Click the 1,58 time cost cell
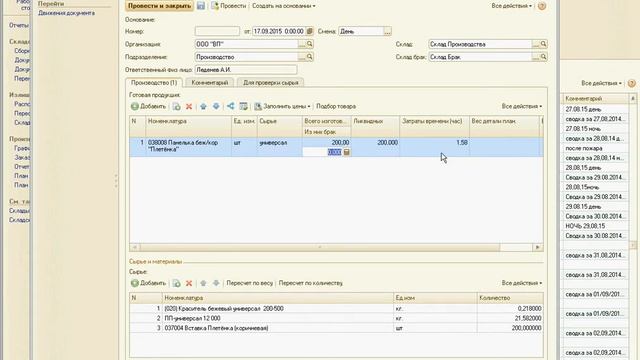Screen dimensions: 640x360 tap(435, 147)
